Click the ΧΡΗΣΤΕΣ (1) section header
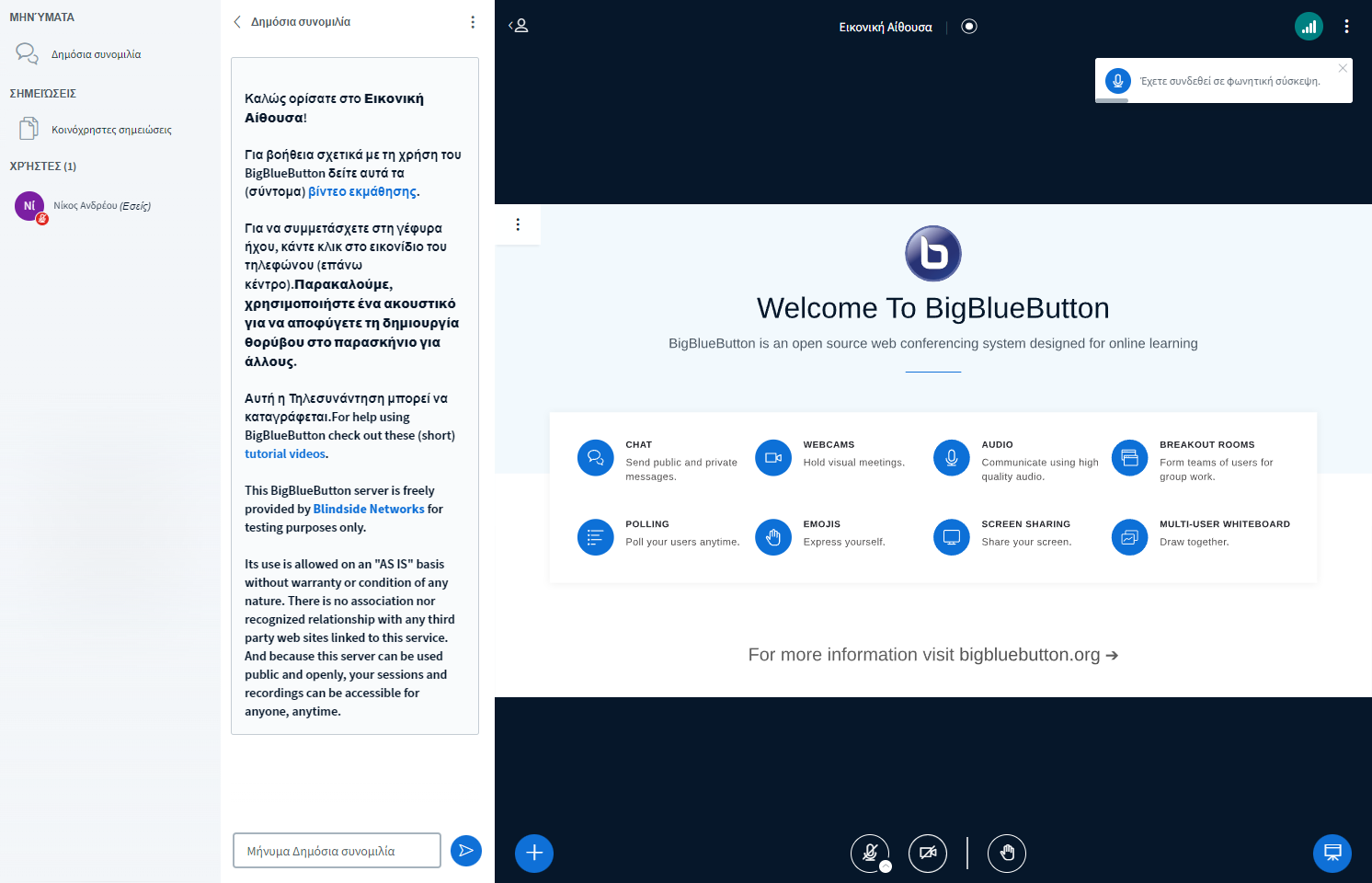Screen dimensions: 1372x883 click(x=43, y=166)
